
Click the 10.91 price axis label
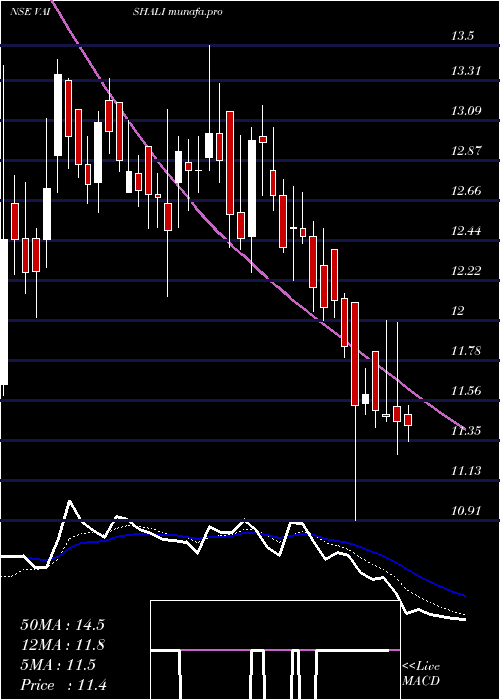(x=466, y=511)
